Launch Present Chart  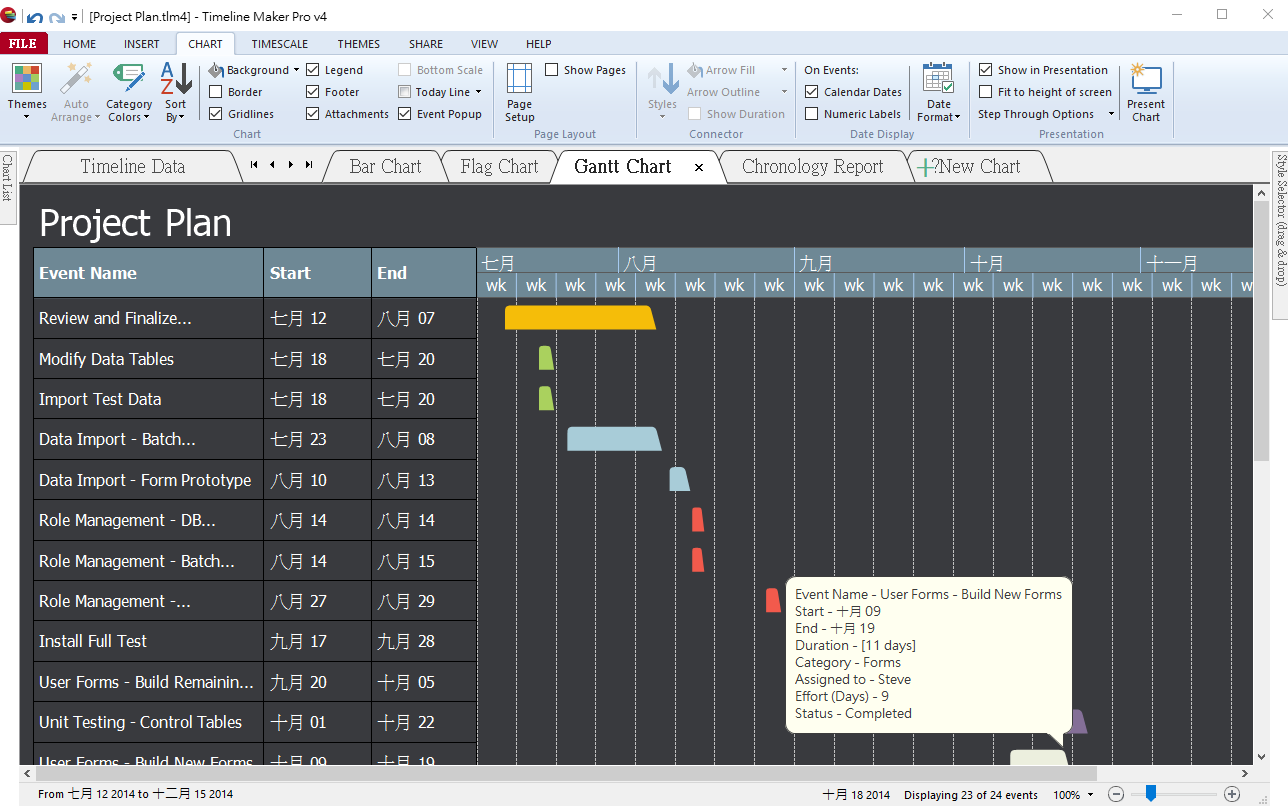point(1145,80)
